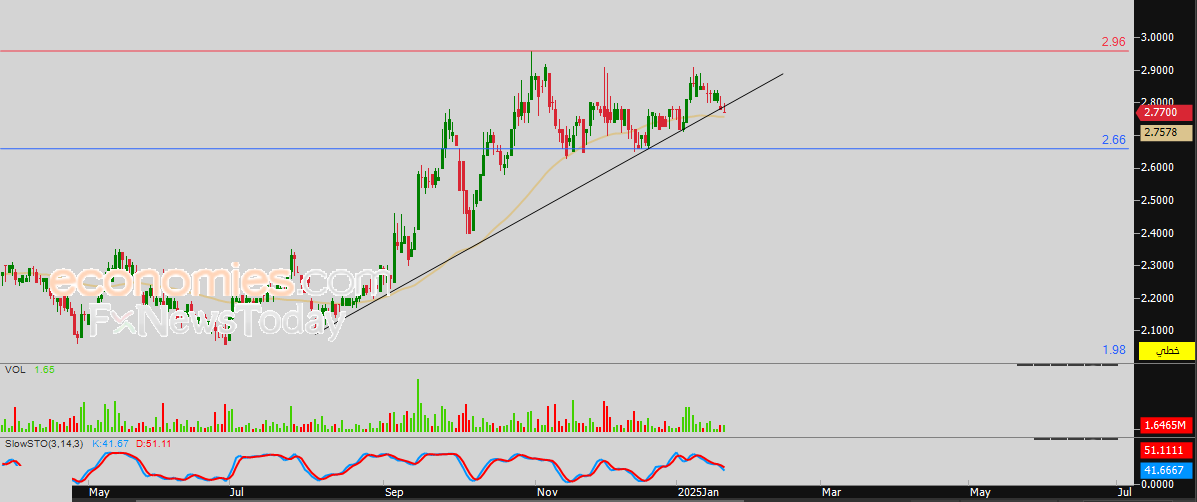The height and width of the screenshot is (502, 1197).
Task: Click the K:41.67 value in stochastic header
Action: tap(111, 443)
